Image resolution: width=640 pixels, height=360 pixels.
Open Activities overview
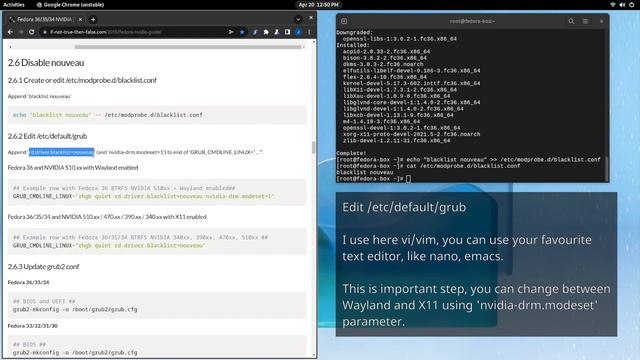coord(14,4)
